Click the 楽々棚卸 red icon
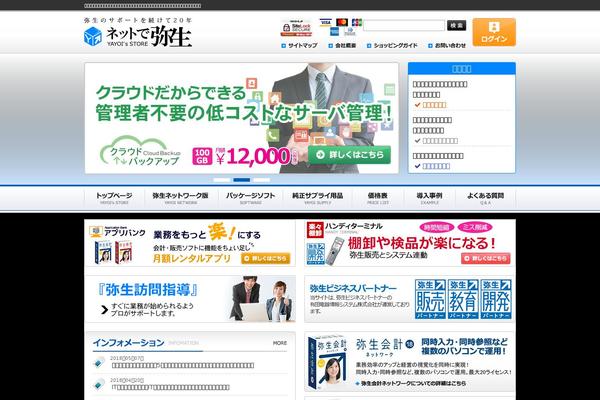Viewport: 600px width, 400px height. point(315,230)
